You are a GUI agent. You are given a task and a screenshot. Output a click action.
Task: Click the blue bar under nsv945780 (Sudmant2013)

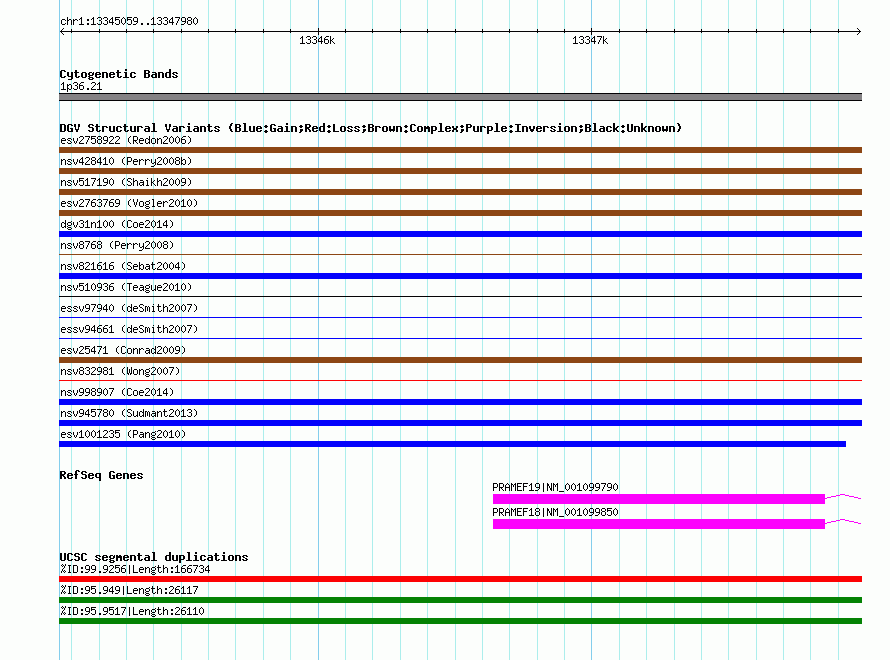[460, 423]
